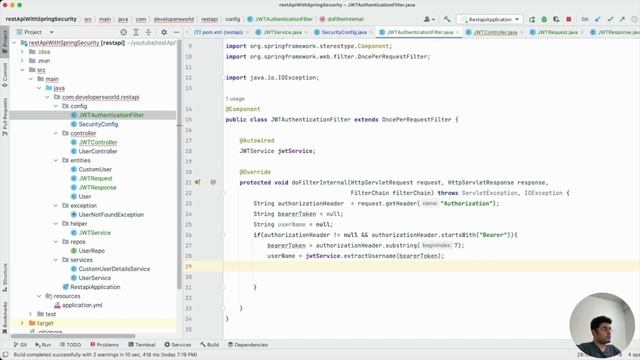Open the TODO tool window
Viewport: 640px width, 360px height.
click(x=71, y=345)
